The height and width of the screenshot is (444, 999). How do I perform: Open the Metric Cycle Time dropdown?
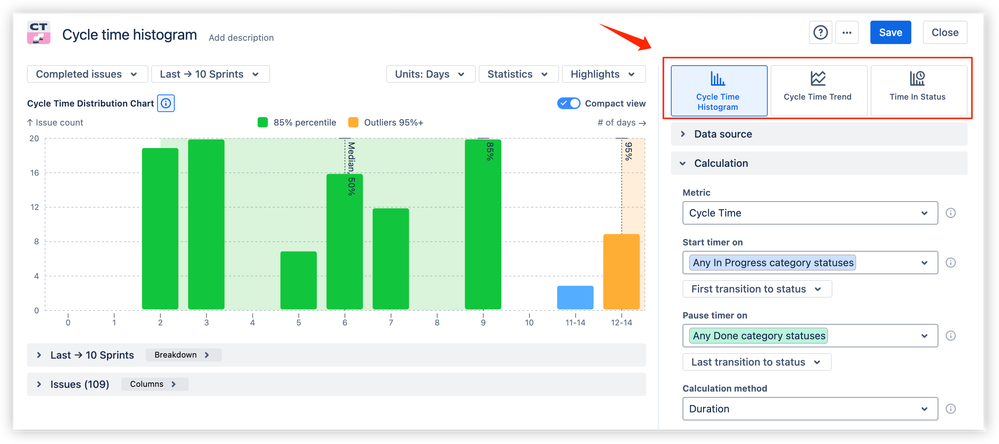tap(810, 213)
